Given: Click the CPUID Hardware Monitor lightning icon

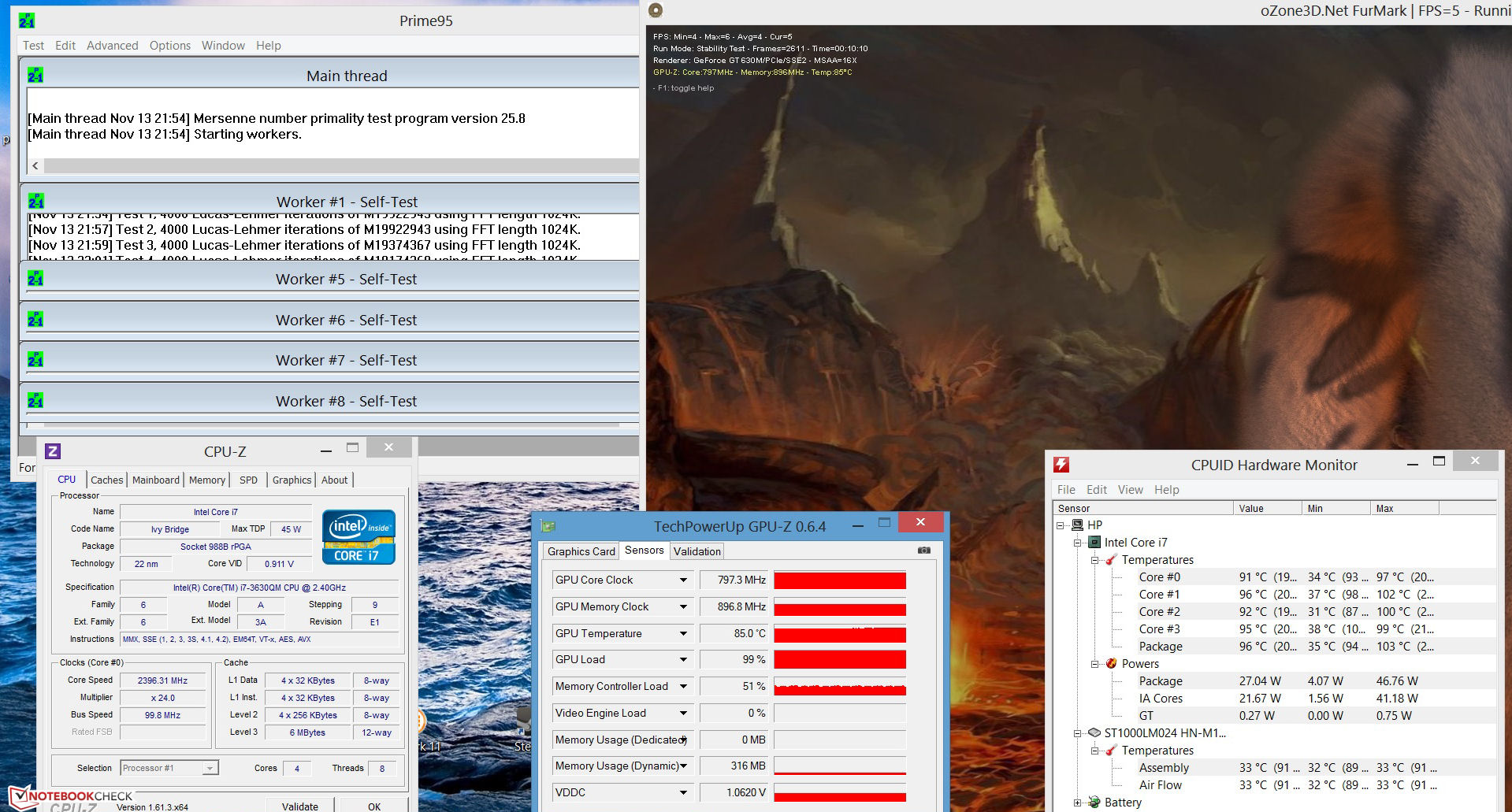Looking at the screenshot, I should point(1061,465).
